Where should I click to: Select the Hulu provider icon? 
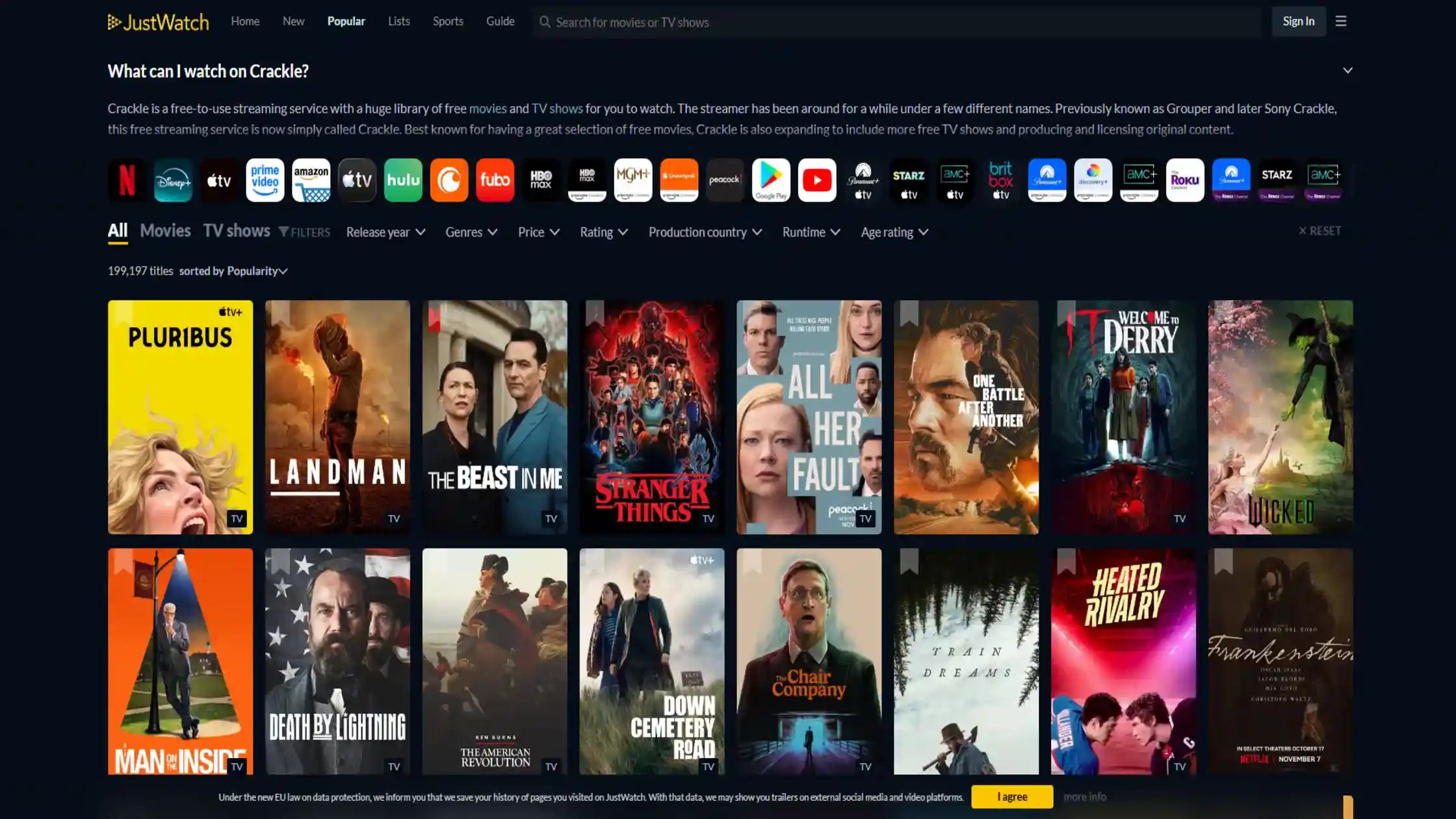point(403,180)
